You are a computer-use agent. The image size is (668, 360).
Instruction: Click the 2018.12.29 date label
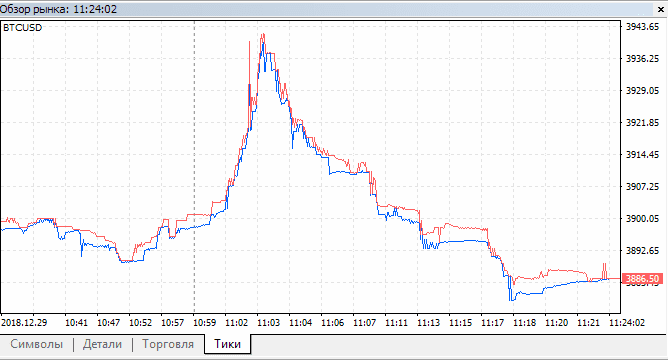pos(24,323)
